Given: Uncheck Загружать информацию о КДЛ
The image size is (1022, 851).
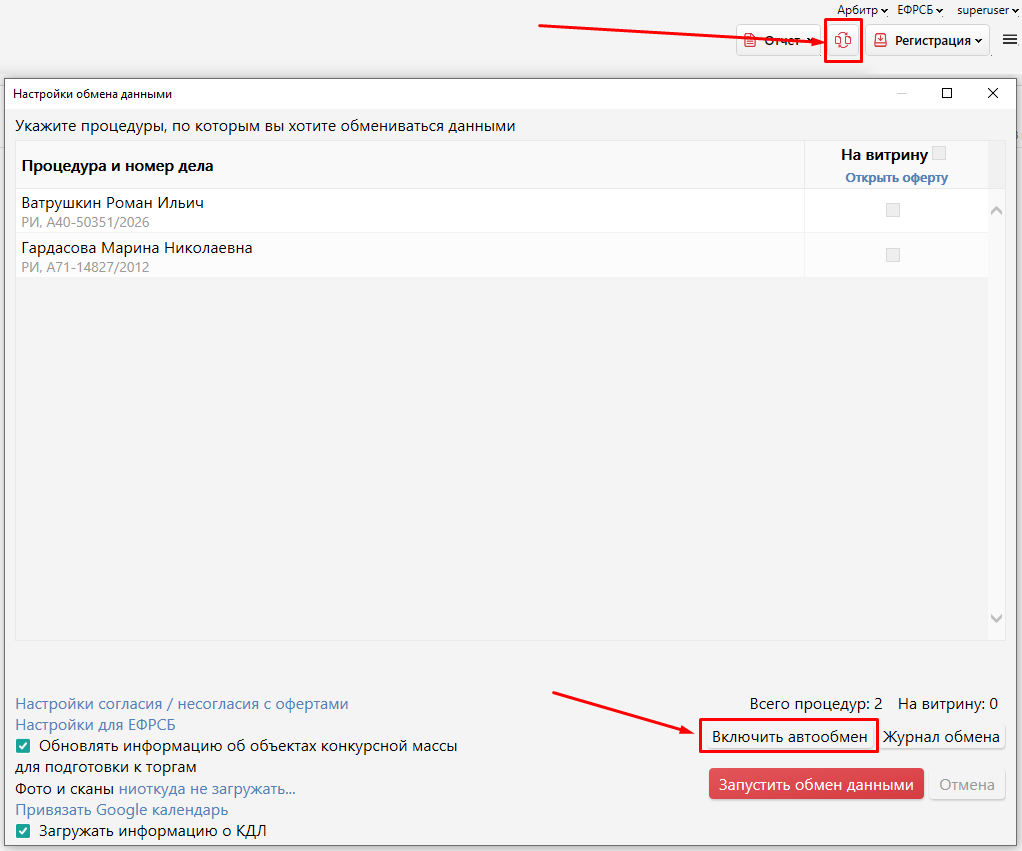Looking at the screenshot, I should pos(23,831).
